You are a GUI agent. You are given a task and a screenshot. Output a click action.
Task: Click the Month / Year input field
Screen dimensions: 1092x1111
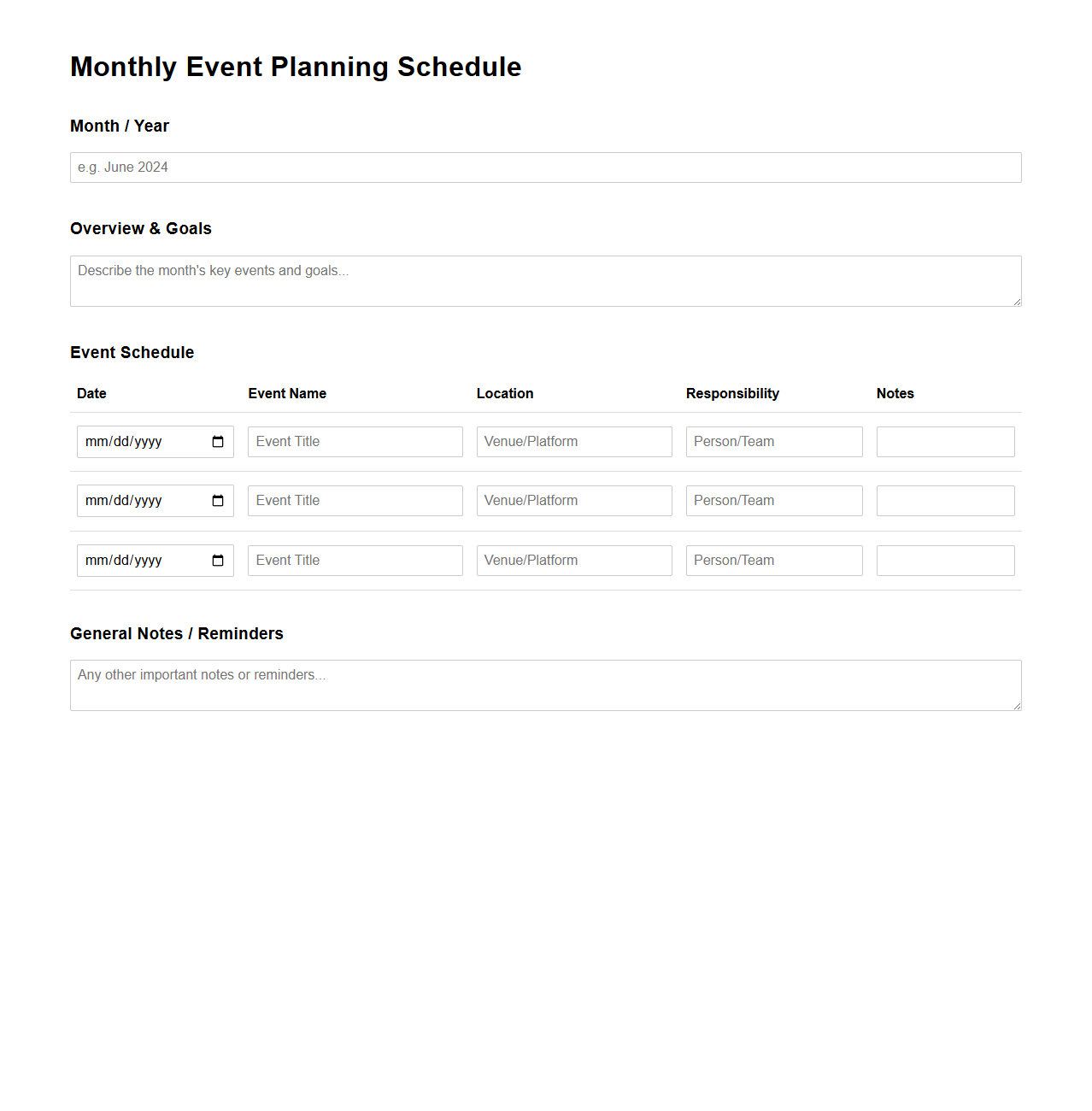(x=545, y=167)
